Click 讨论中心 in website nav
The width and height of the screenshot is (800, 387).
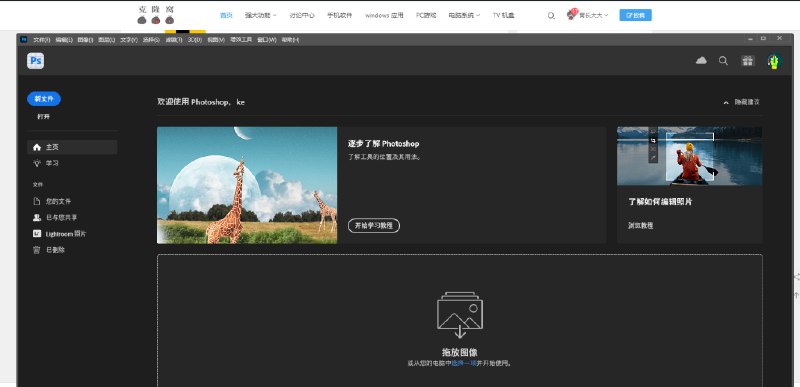[x=302, y=15]
